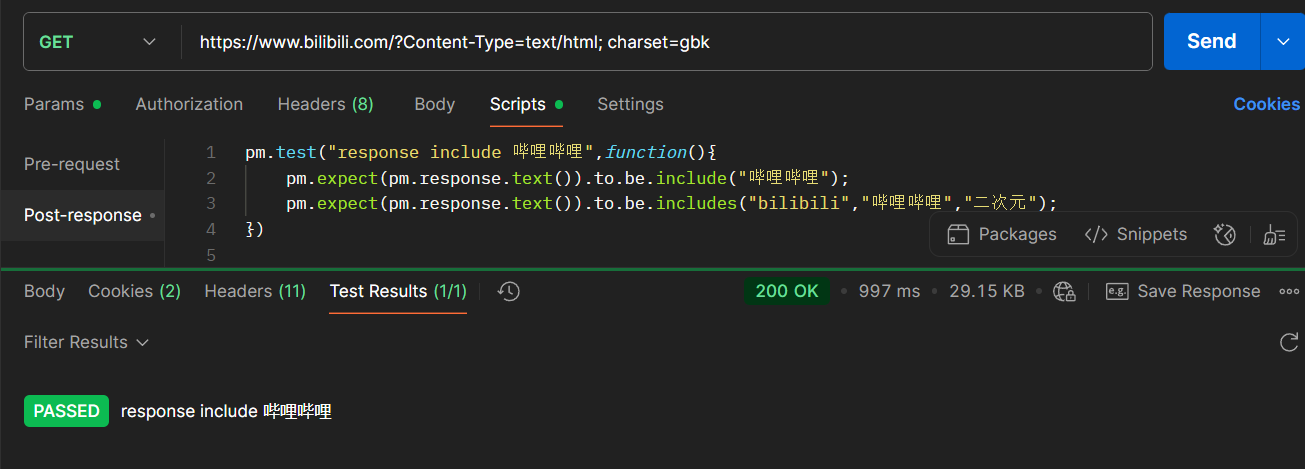Screen dimensions: 1305x469
Task: Click the e.g. Save Response icon
Action: tap(1117, 291)
